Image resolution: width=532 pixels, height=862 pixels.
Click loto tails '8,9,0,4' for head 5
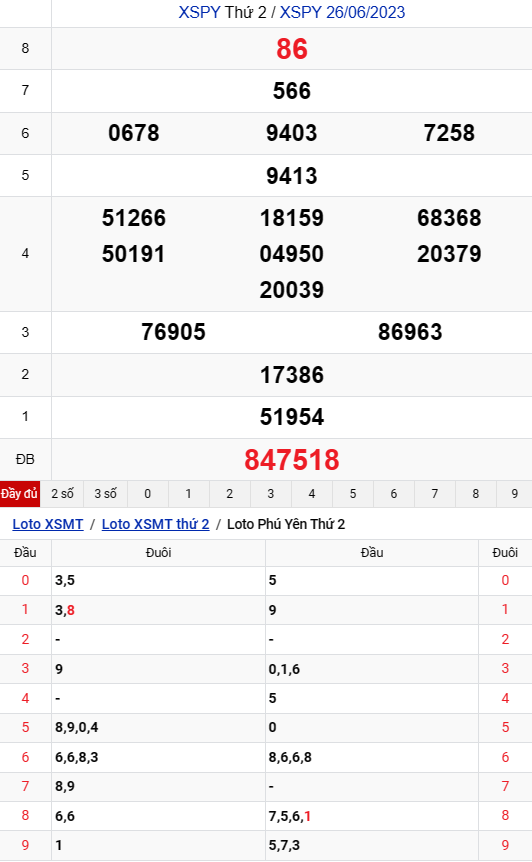click(x=76, y=727)
